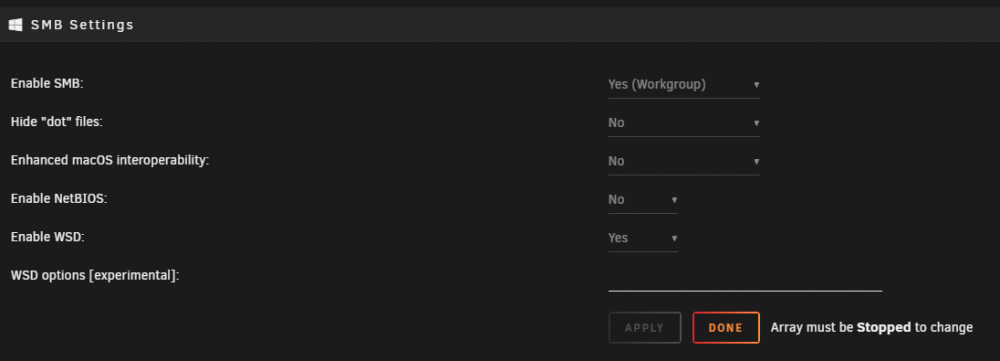
Task: Open the Enable SMB dropdown
Action: (x=684, y=85)
